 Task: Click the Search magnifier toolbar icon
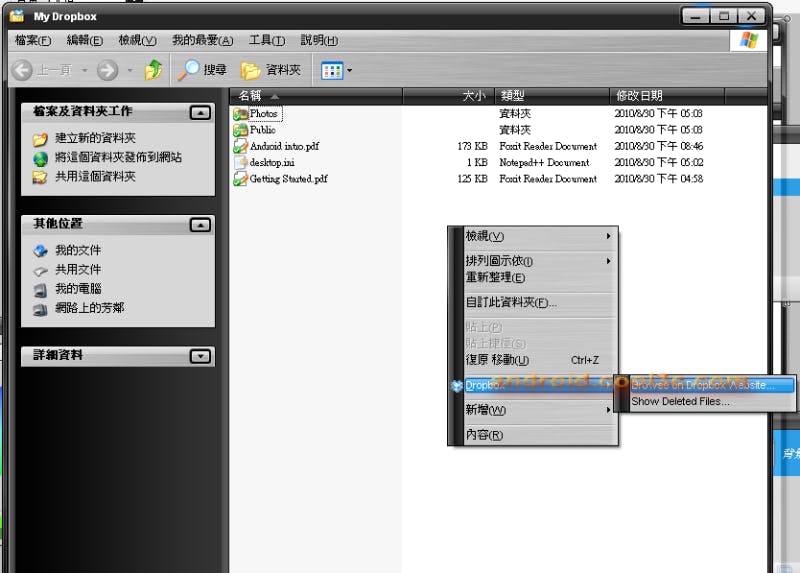pos(188,70)
